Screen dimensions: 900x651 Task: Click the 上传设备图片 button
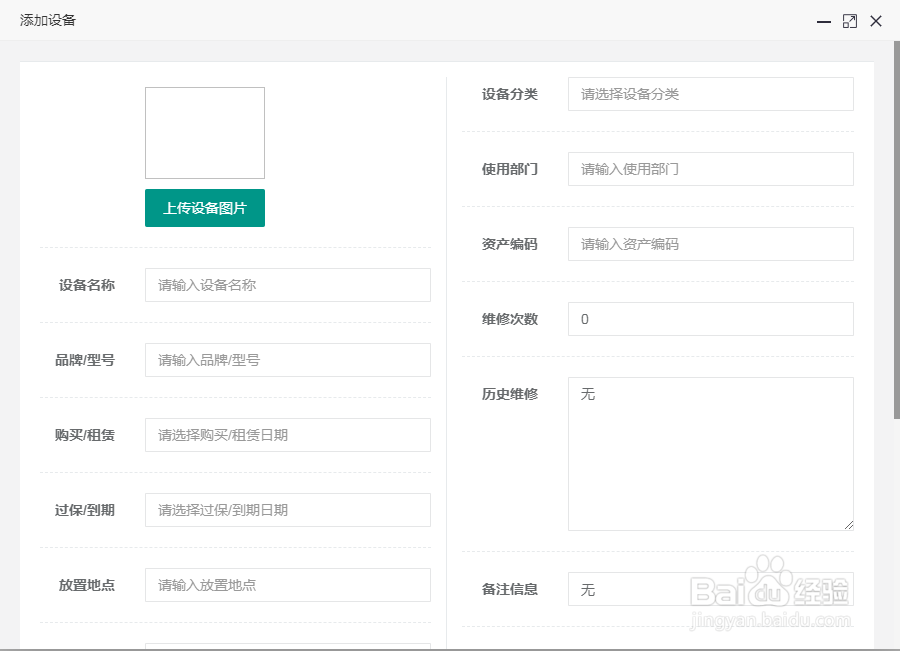pyautogui.click(x=205, y=208)
